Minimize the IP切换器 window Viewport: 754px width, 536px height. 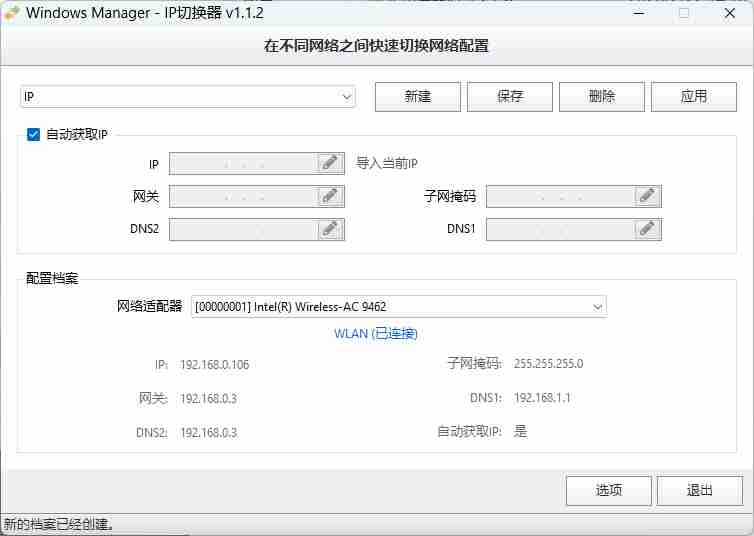click(639, 14)
